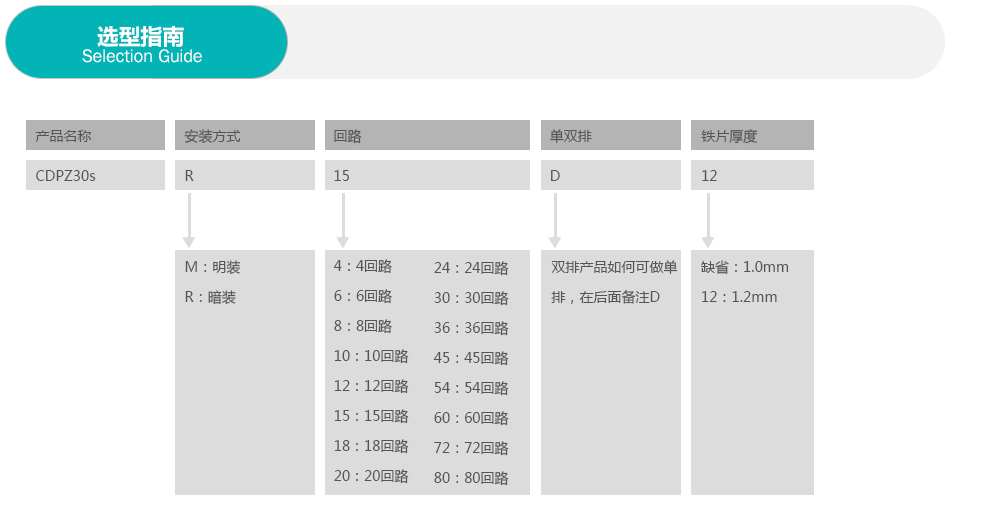Screen dimensions: 990x532
Task: Click the CDPZ30s product name field
Action: (x=95, y=175)
